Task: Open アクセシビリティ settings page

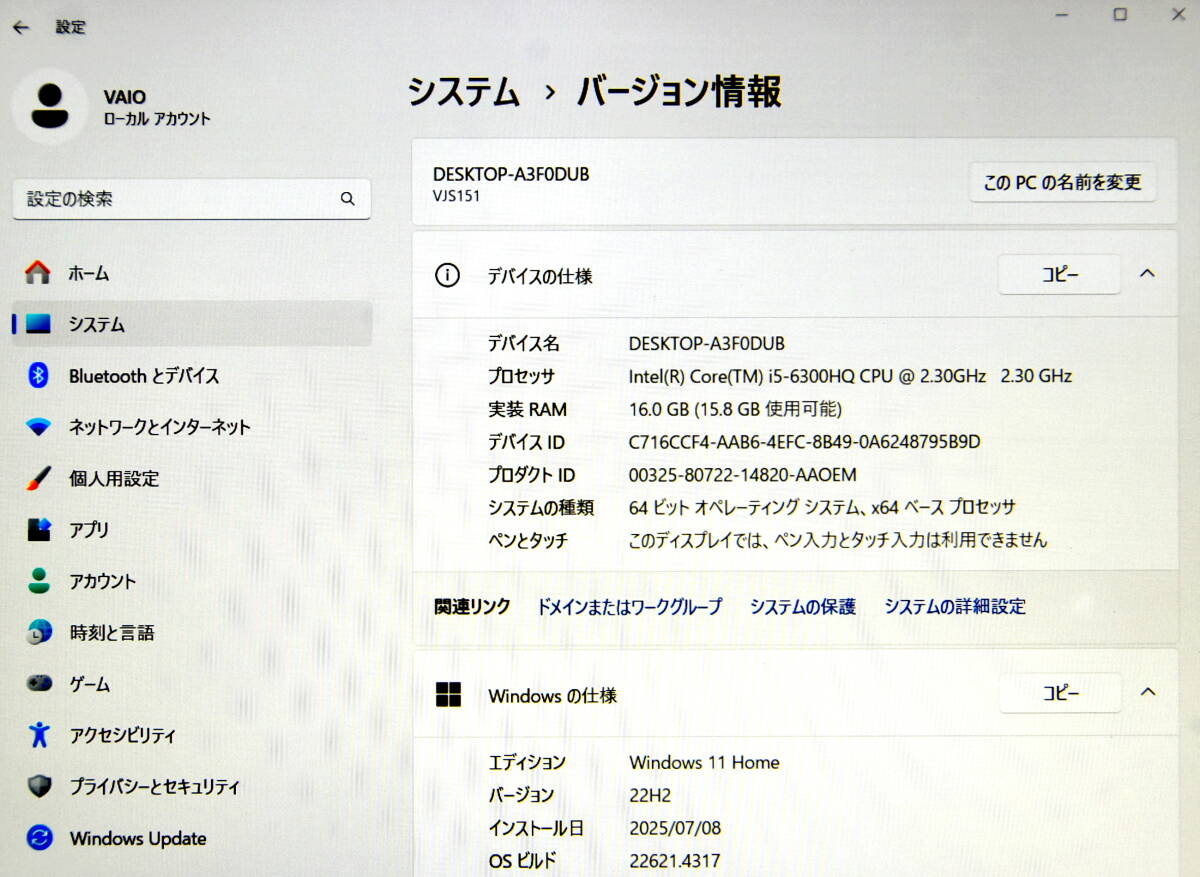Action: coord(192,735)
